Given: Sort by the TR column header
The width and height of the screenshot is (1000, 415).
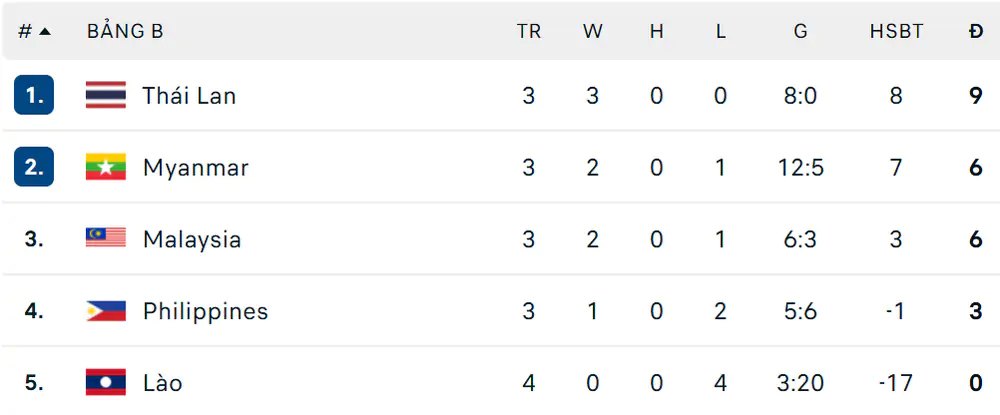Looking at the screenshot, I should pyautogui.click(x=529, y=31).
